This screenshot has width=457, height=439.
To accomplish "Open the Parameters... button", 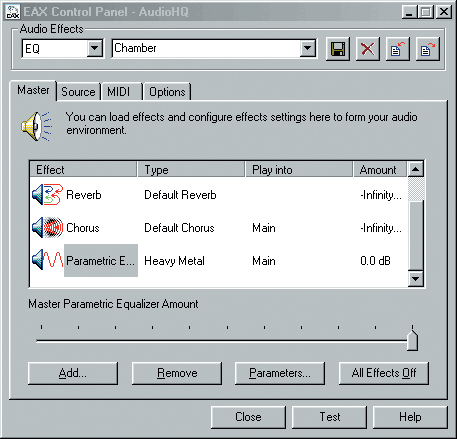I will (x=280, y=373).
